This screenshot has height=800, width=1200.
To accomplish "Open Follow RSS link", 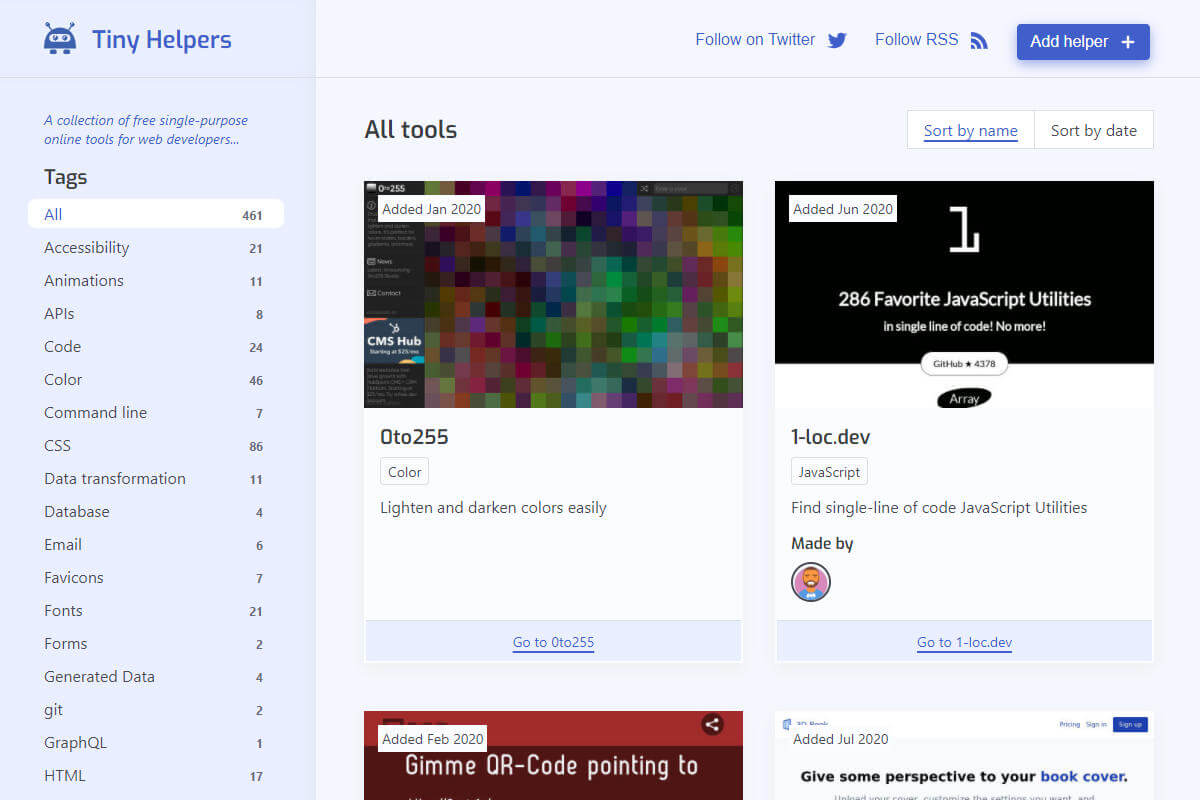I will [931, 40].
